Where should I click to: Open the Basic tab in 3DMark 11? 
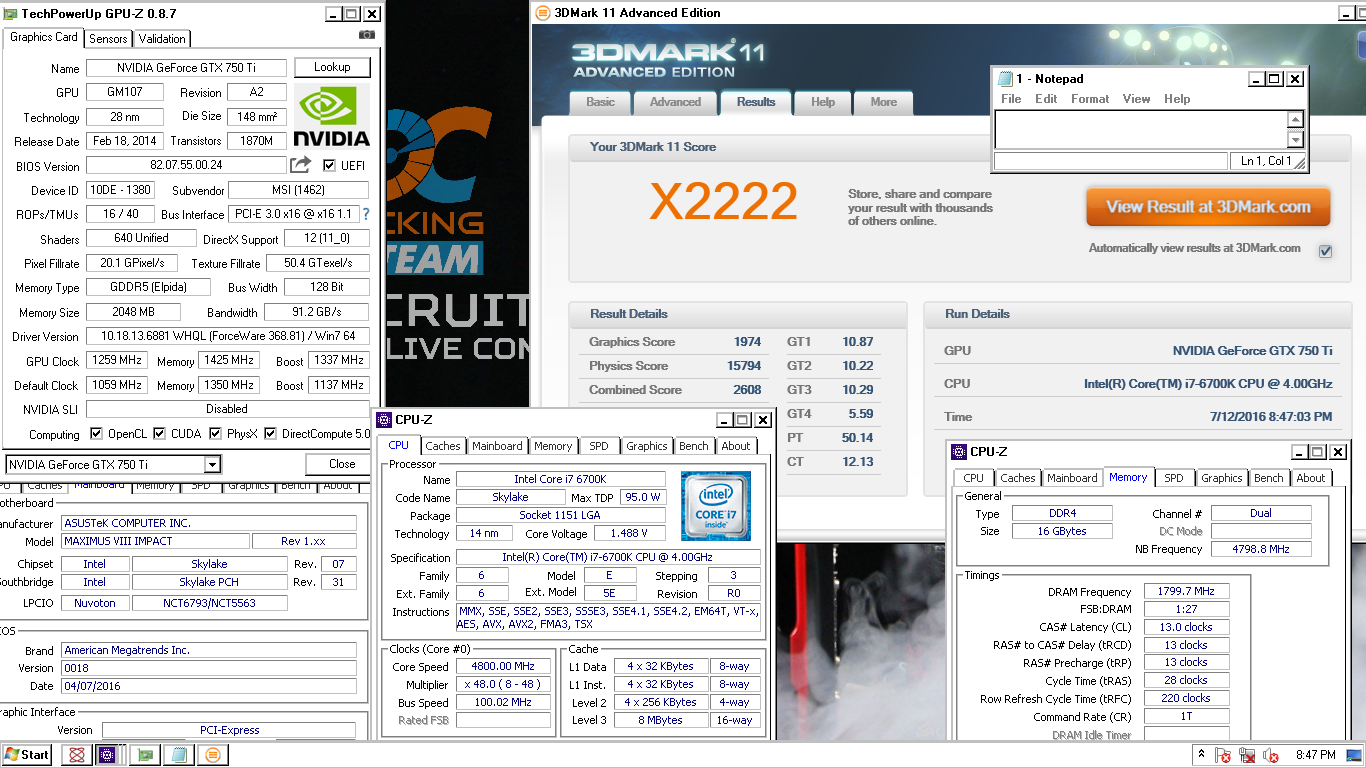coord(600,102)
